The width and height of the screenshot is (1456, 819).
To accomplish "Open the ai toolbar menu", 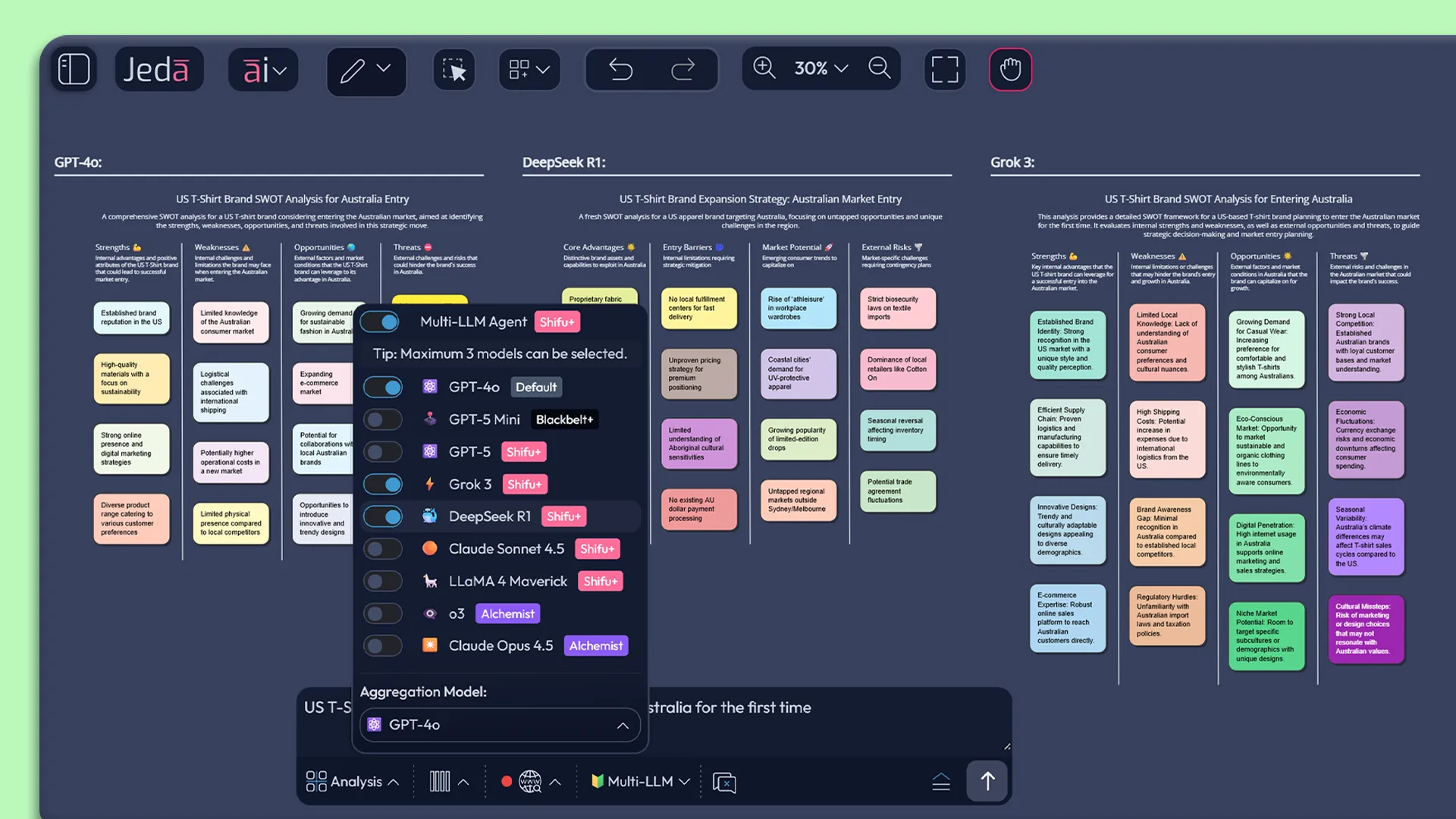I will (x=262, y=69).
